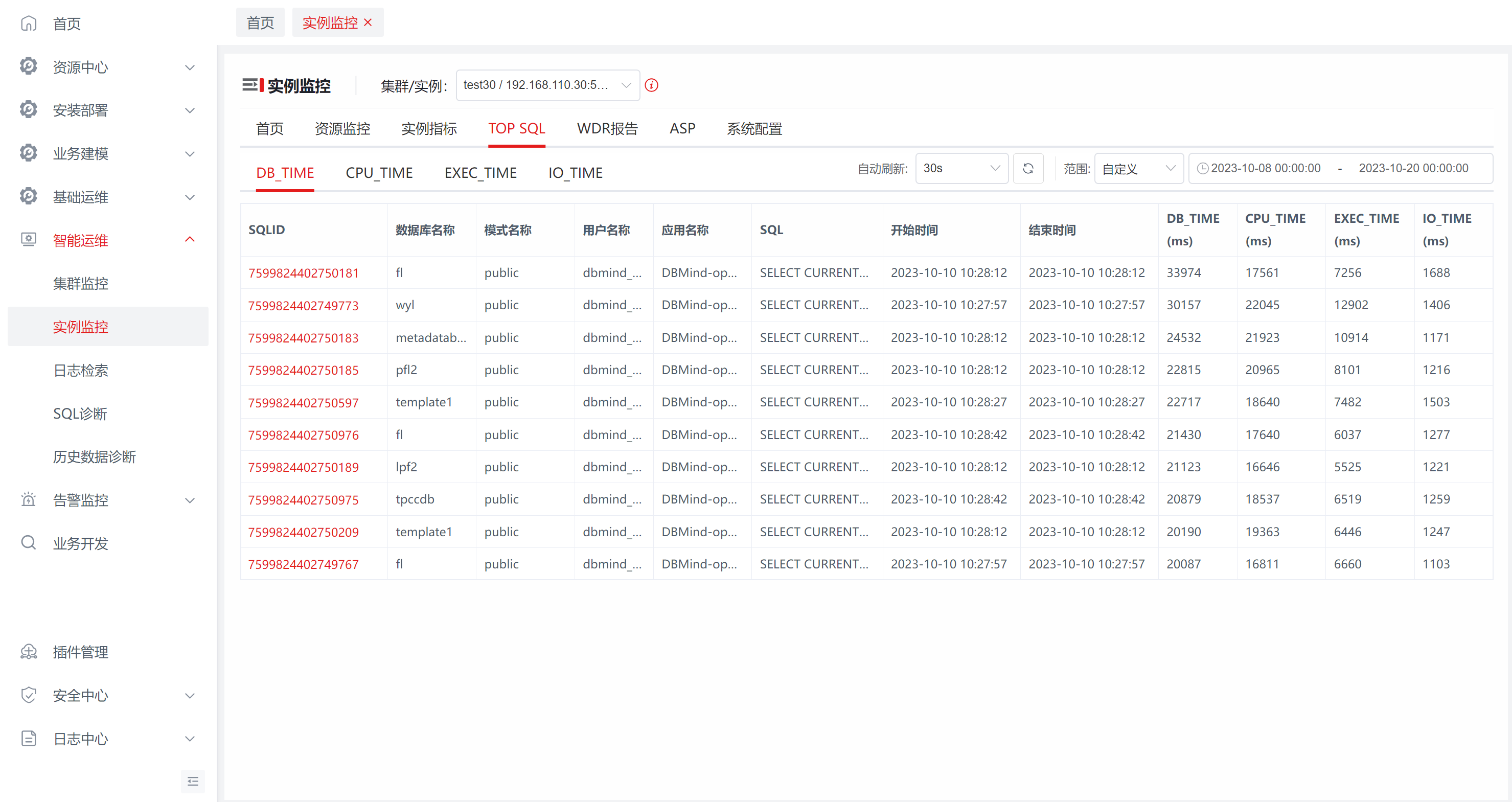Screen dimensions: 1512x802
Task: Click the 安全中心 shield icon
Action: coord(28,695)
